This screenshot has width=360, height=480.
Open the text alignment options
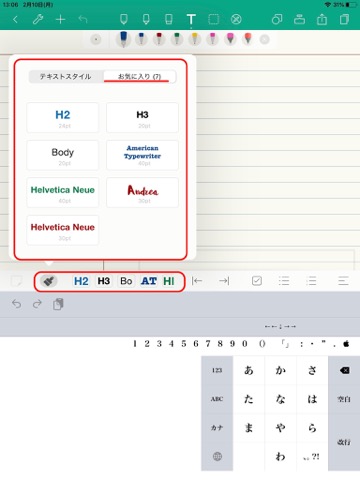[343, 281]
